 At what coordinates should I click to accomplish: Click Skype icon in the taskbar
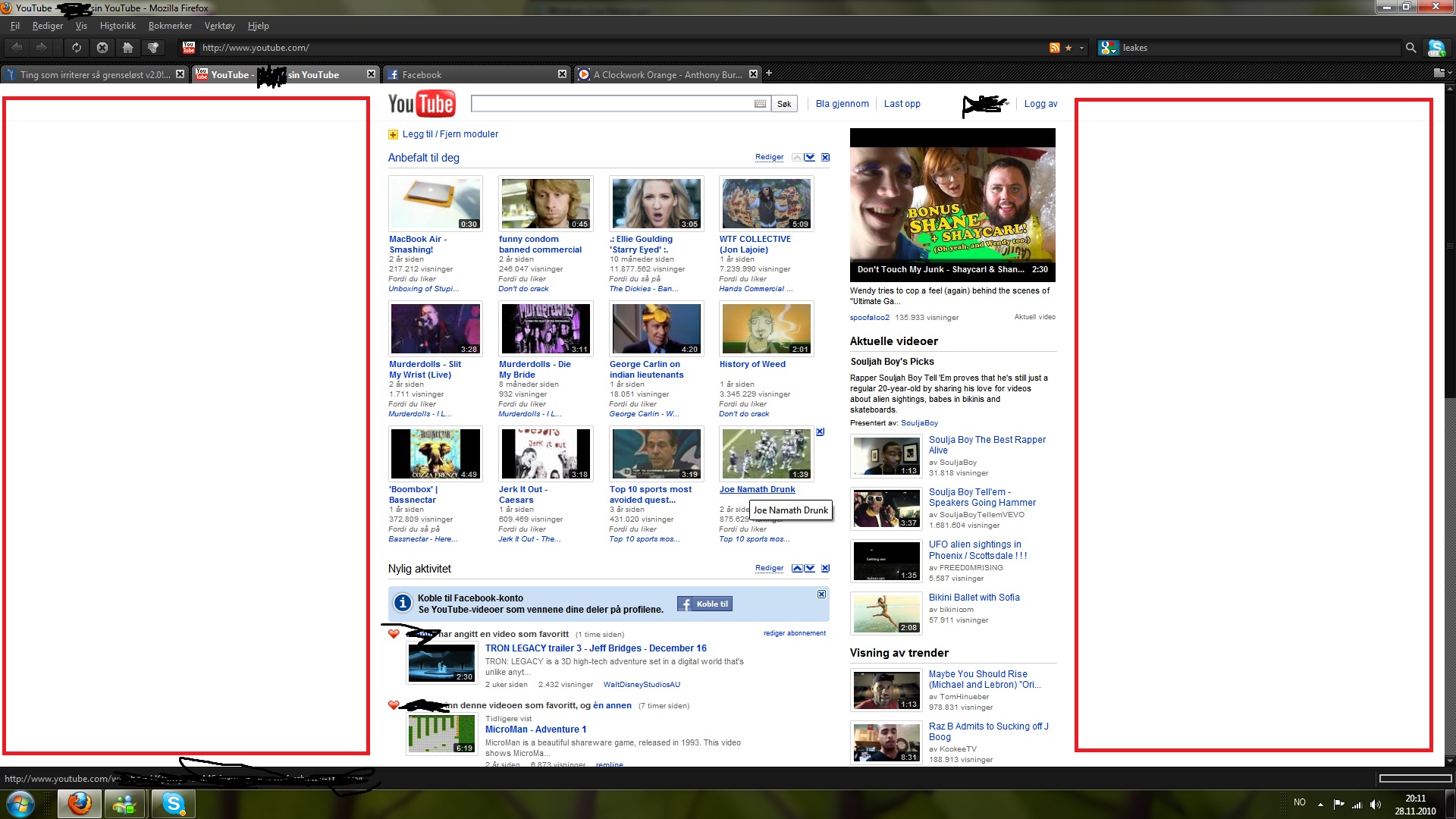(173, 804)
